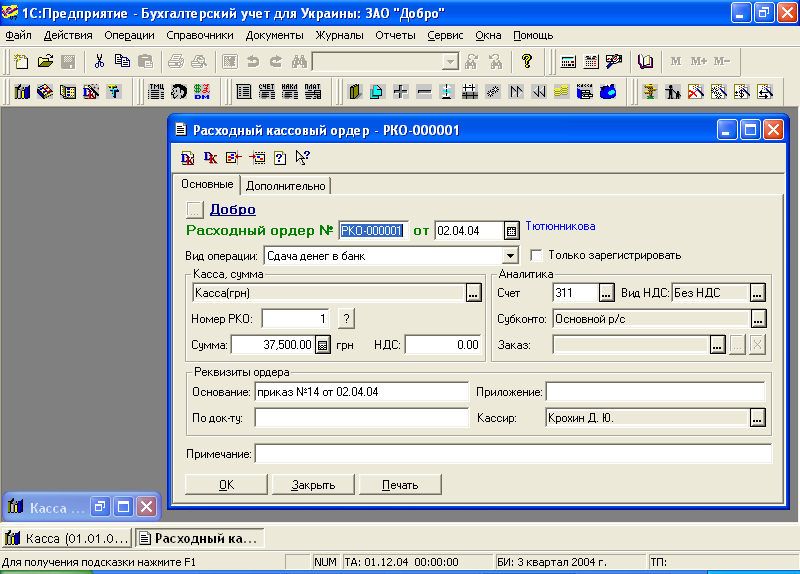The image size is (800, 574).
Task: Click the yellow question mark Help icon
Action: [527, 62]
